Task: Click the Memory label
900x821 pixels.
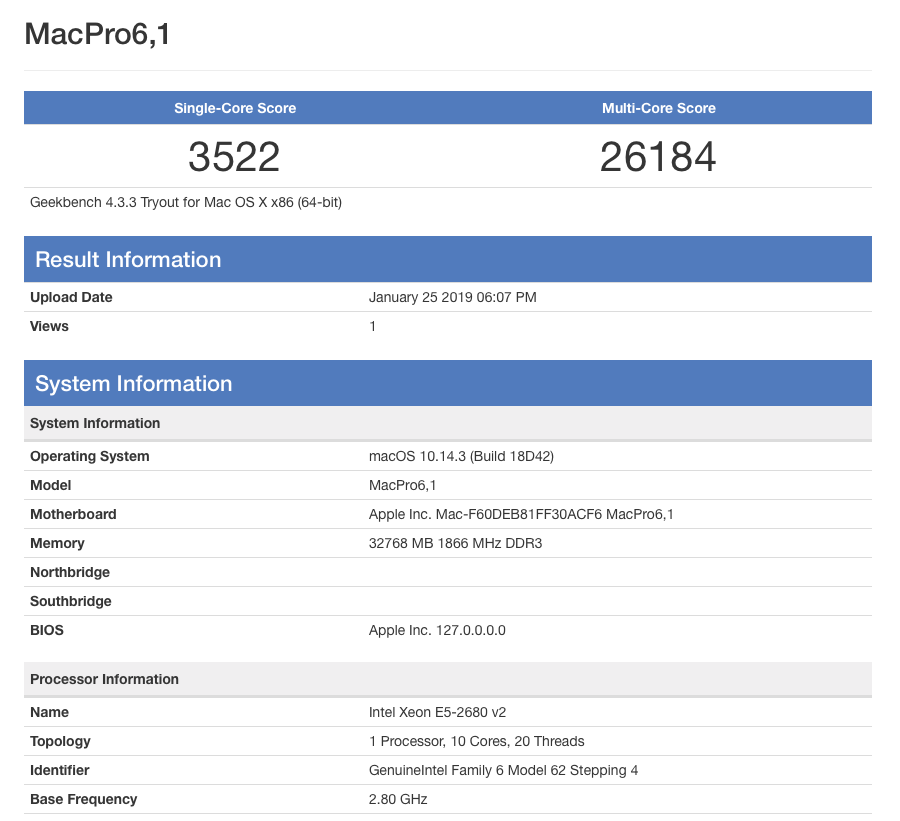Action: (x=57, y=544)
